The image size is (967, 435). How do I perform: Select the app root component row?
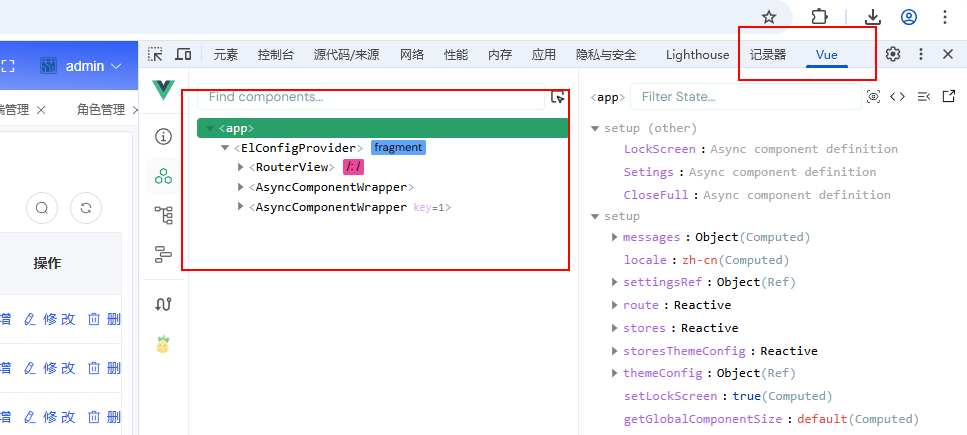point(382,128)
